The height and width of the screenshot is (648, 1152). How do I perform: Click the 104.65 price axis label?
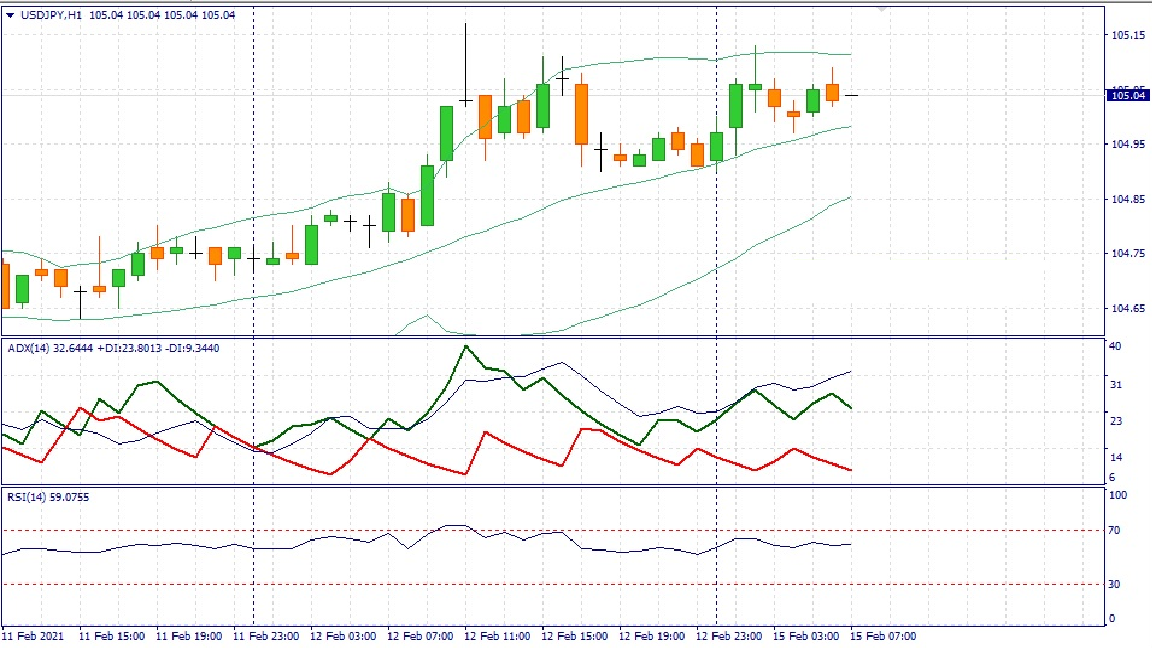pyautogui.click(x=1128, y=308)
